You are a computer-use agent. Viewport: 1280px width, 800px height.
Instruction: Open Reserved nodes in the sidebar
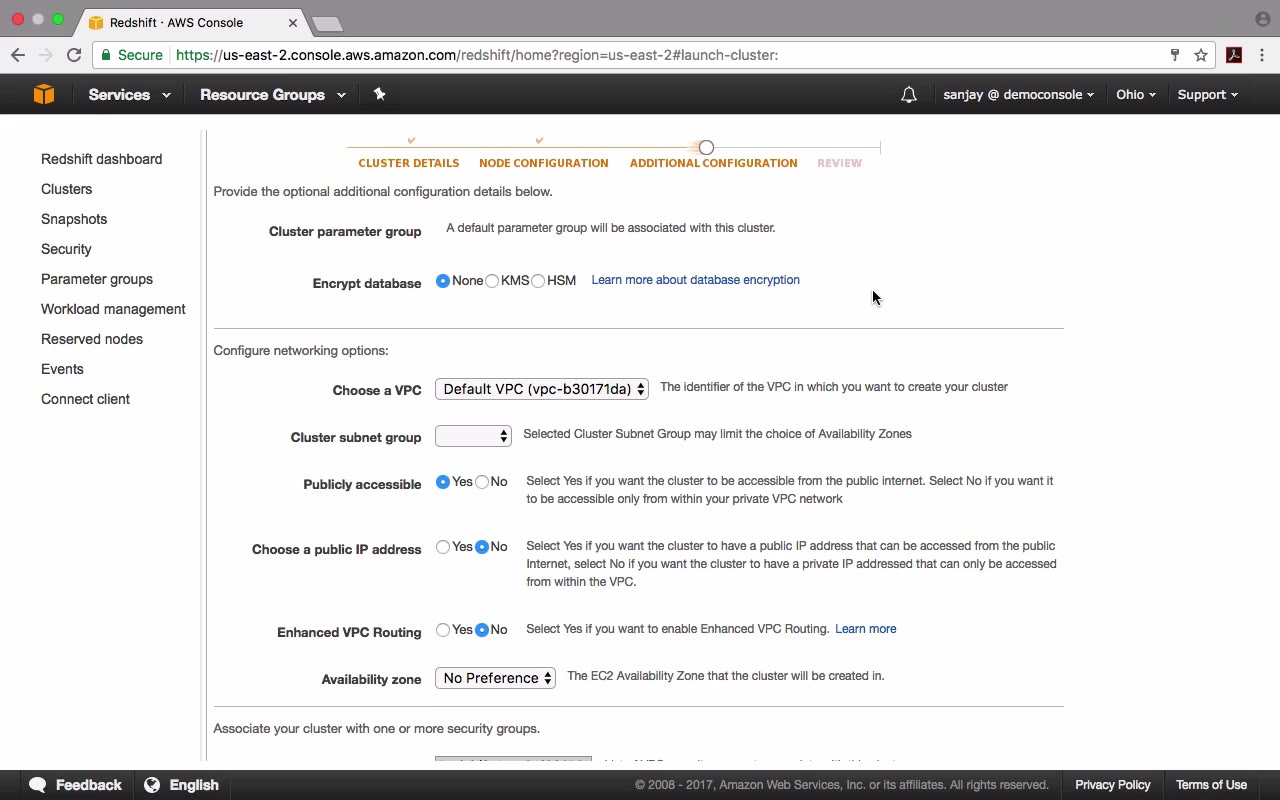[92, 339]
